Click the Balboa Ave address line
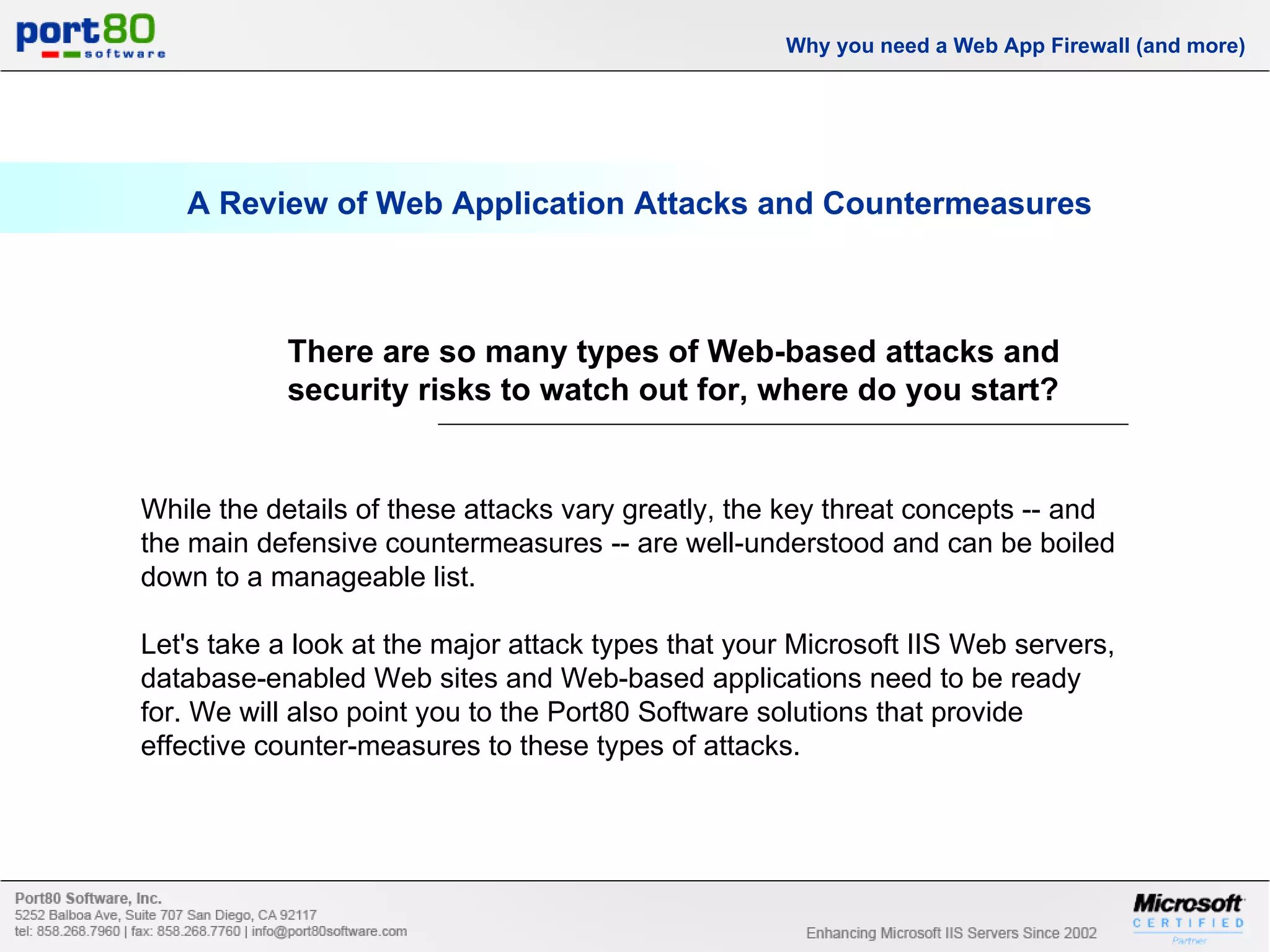1270x952 pixels. pyautogui.click(x=166, y=915)
